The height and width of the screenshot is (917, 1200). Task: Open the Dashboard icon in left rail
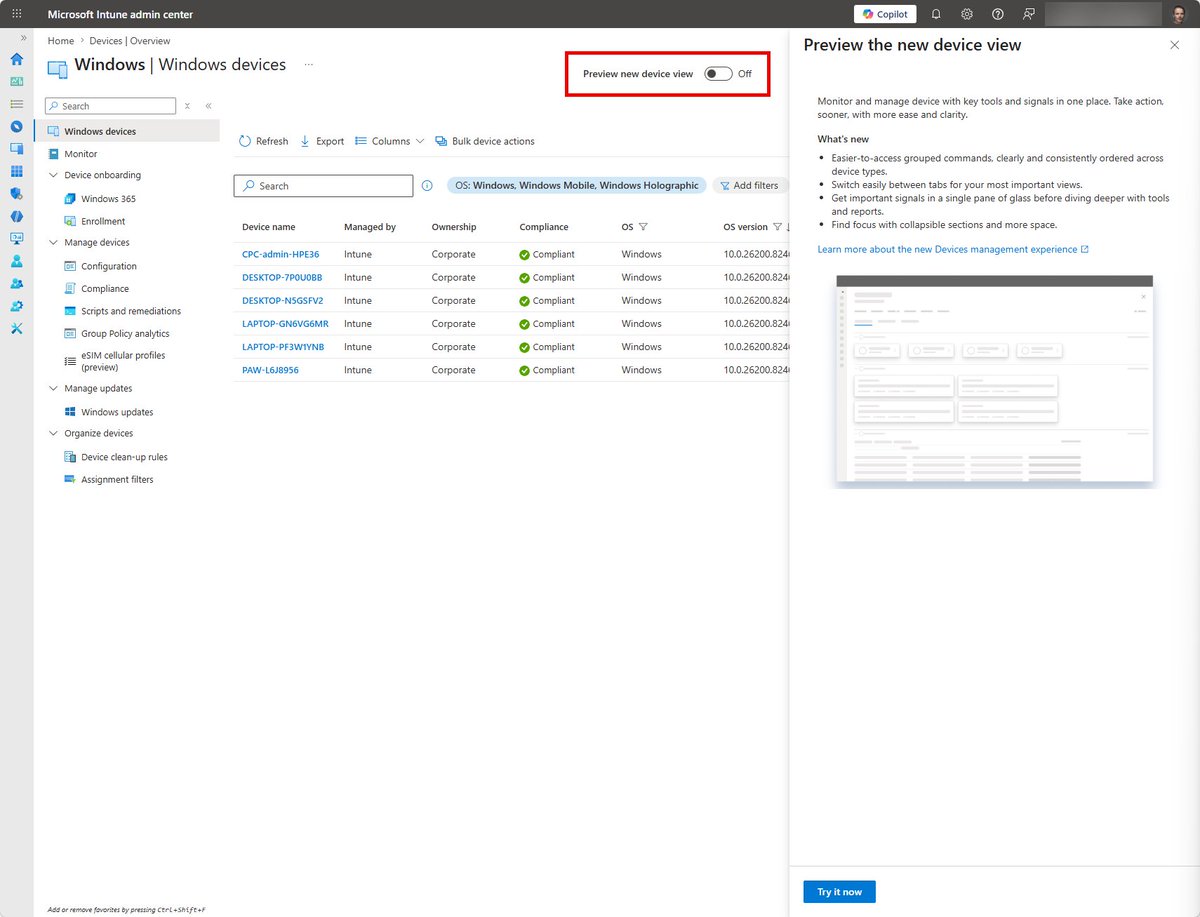[16, 81]
